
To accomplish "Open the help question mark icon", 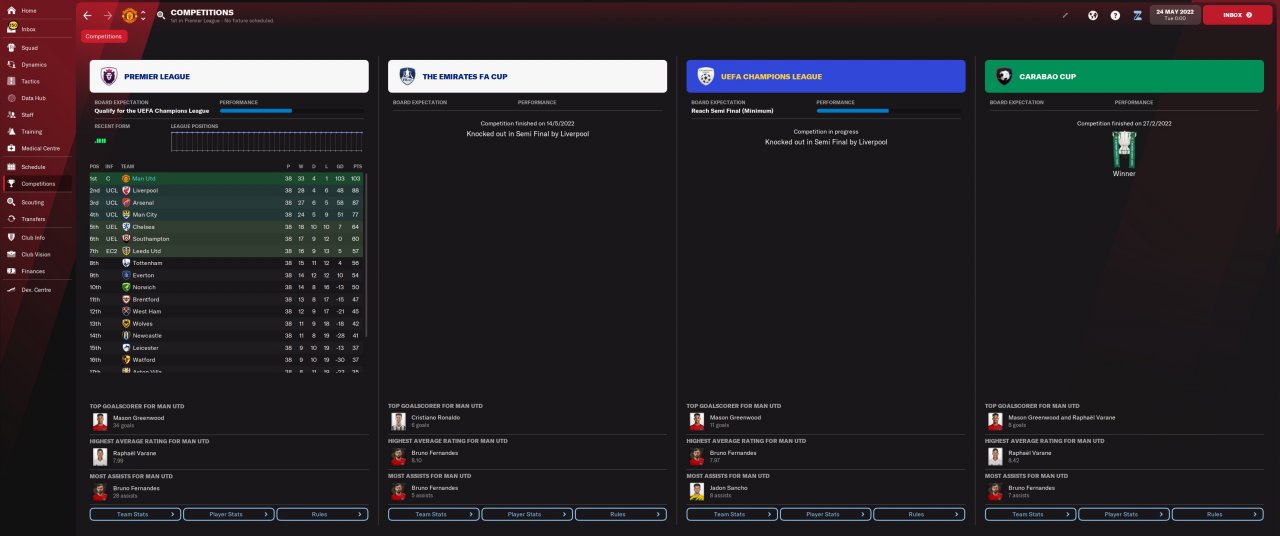I will tap(1115, 15).
